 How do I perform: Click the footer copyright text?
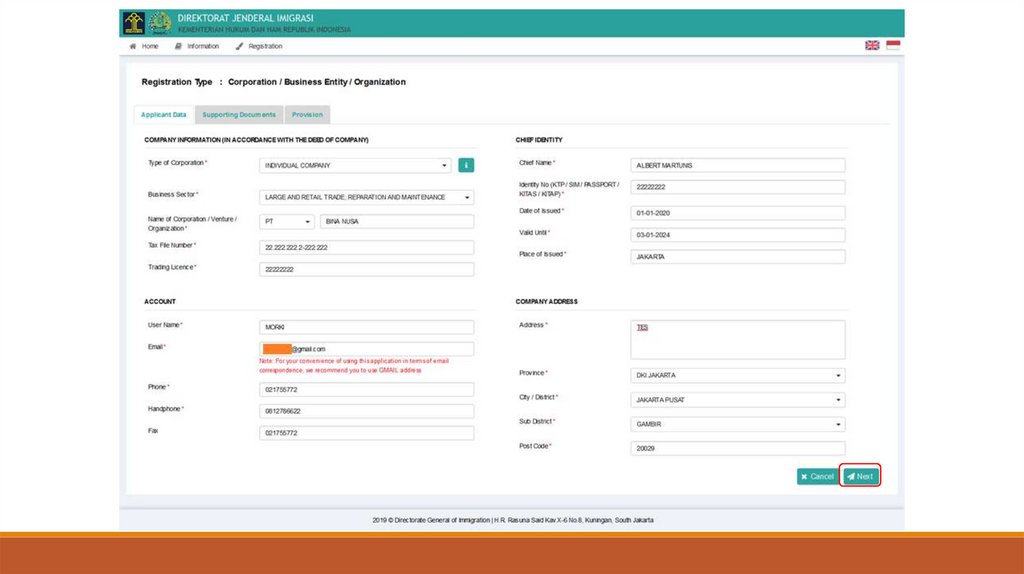click(x=513, y=520)
